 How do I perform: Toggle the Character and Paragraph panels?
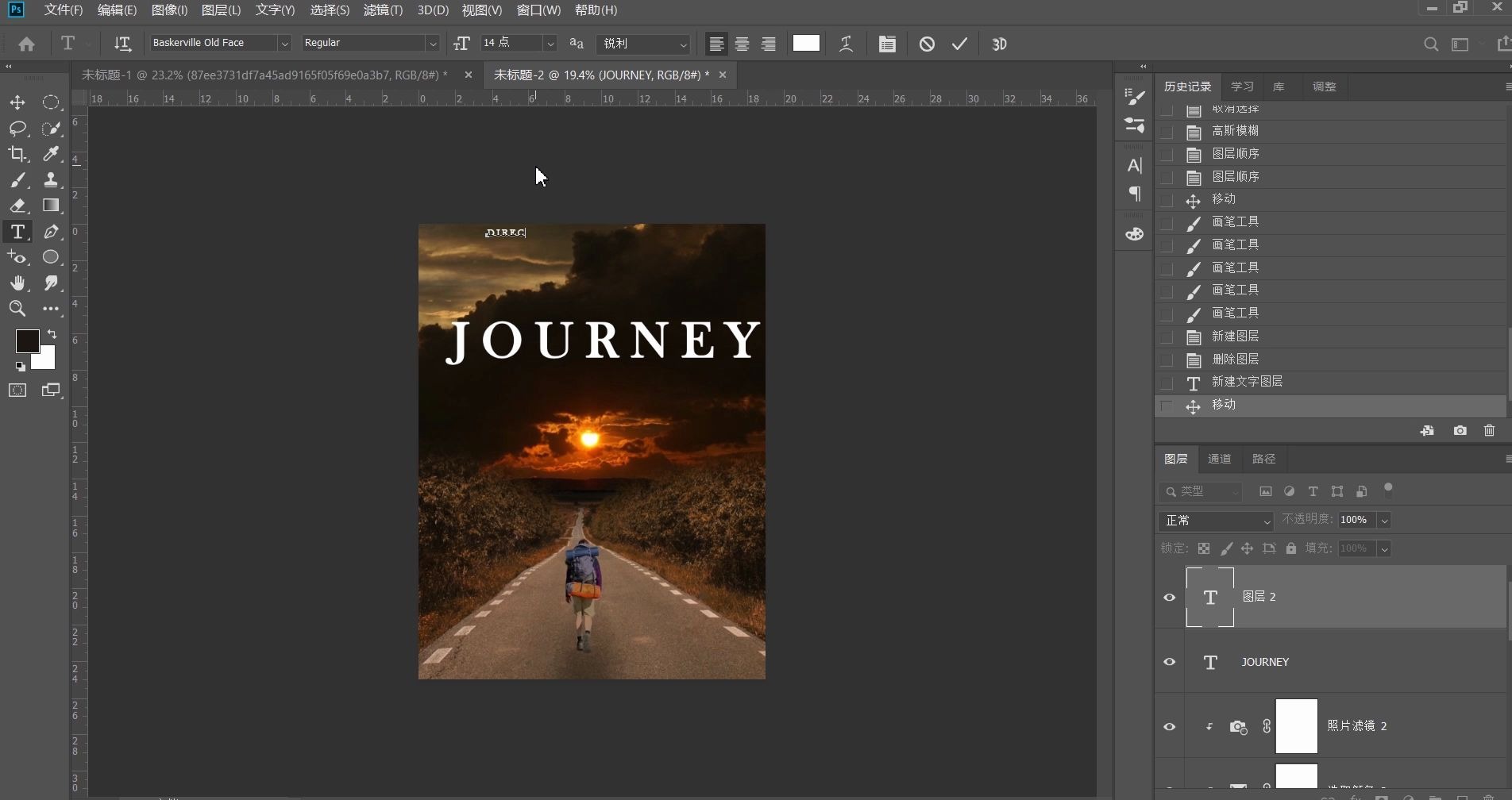pos(887,44)
